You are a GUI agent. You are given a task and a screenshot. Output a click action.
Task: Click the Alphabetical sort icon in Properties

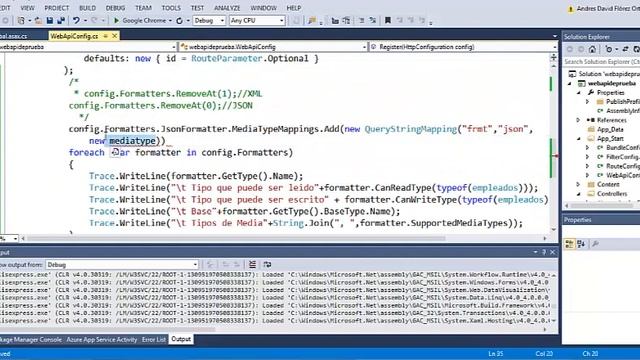581,244
